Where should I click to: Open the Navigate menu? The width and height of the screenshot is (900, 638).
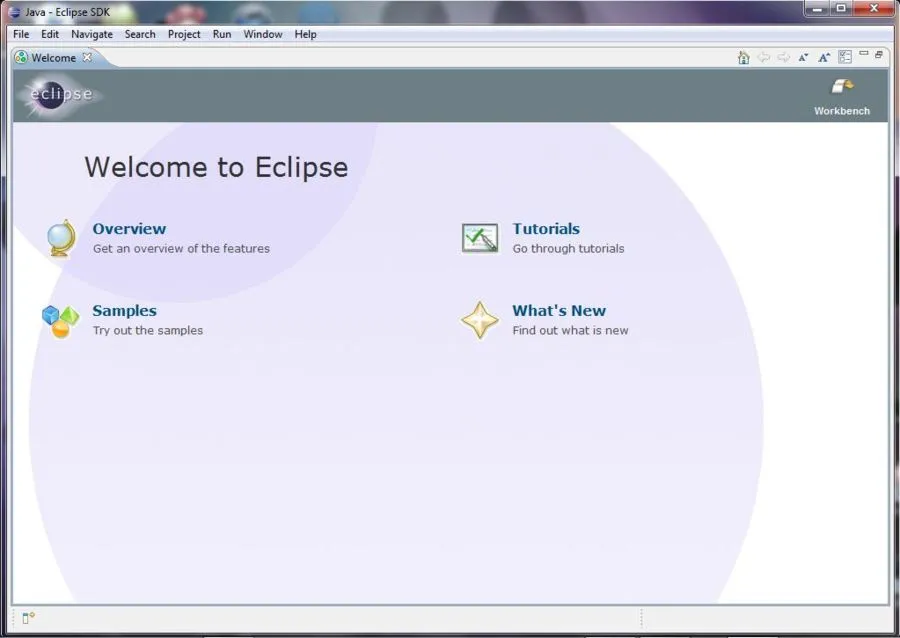pyautogui.click(x=92, y=34)
